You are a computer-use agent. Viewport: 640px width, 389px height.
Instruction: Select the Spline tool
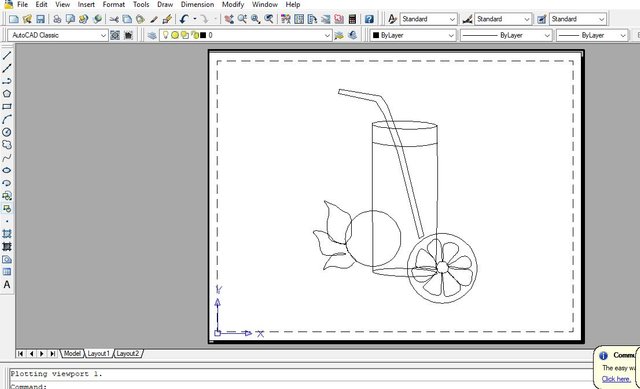pos(7,157)
